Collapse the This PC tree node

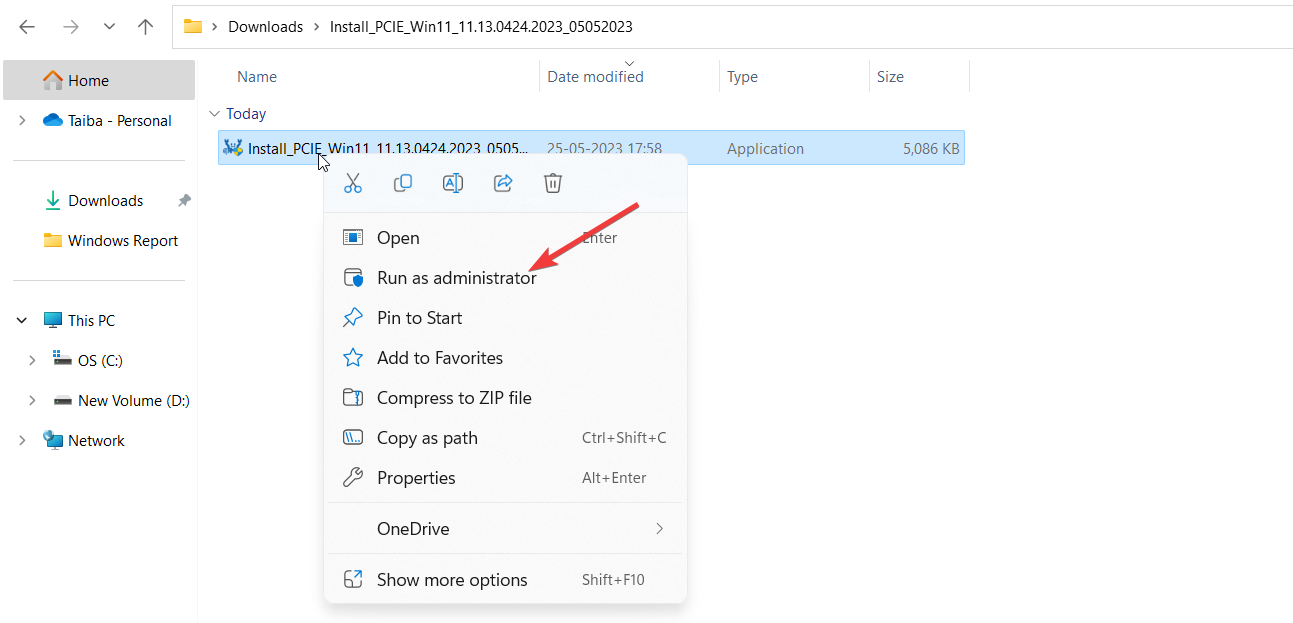click(x=22, y=320)
